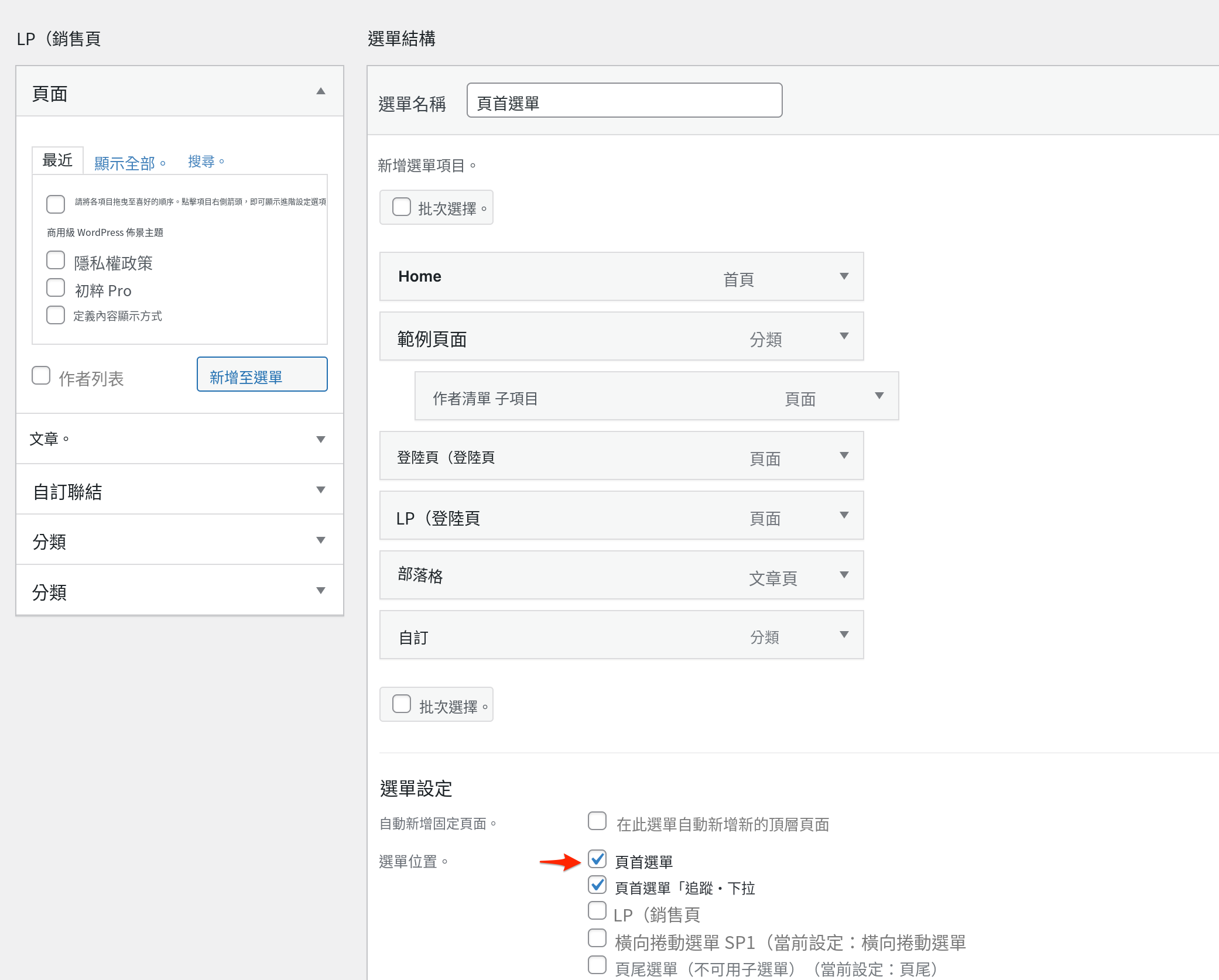Click the 選單設定 heading

coord(416,789)
